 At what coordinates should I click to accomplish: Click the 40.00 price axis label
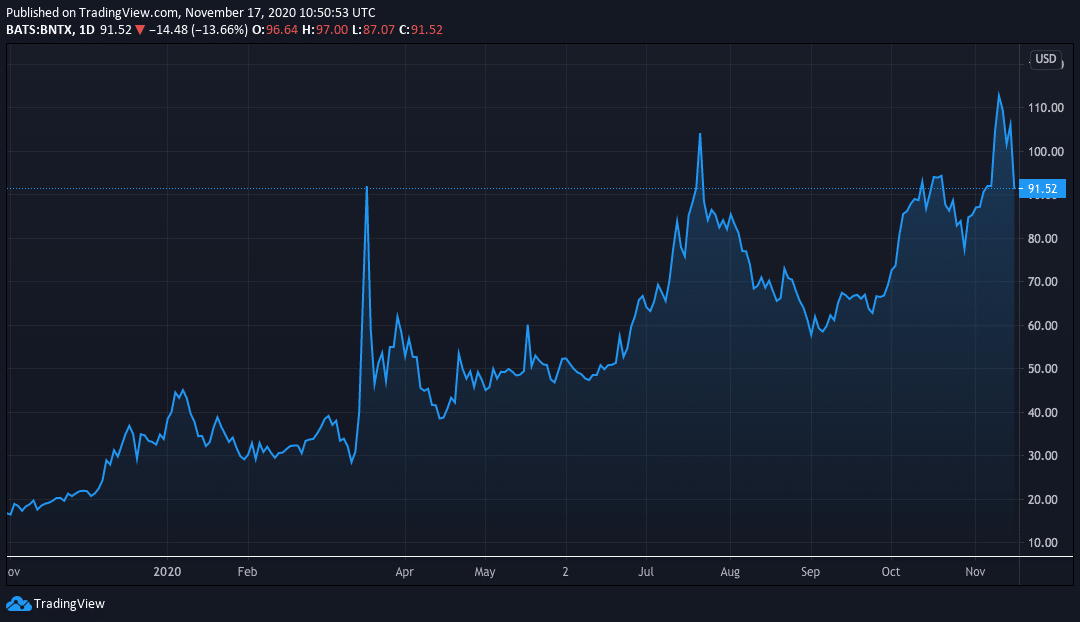(x=1043, y=413)
